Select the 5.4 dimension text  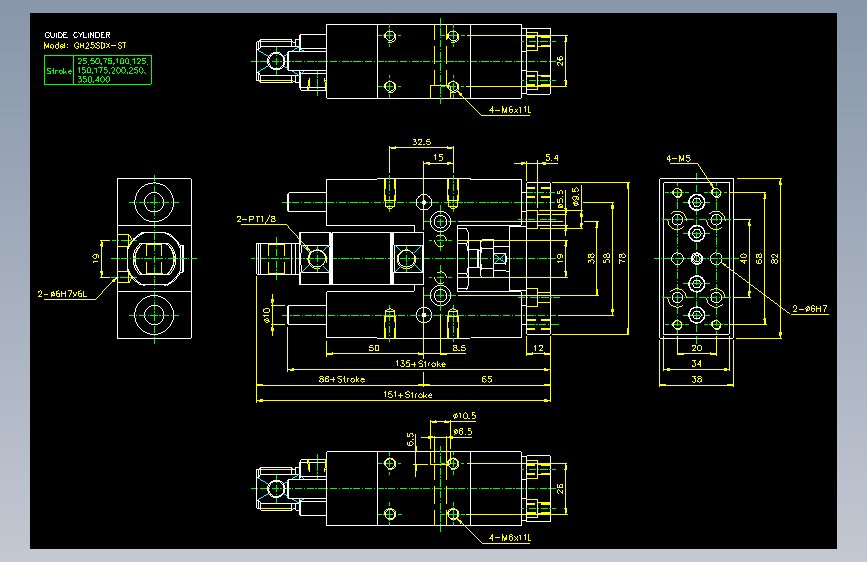pos(551,158)
